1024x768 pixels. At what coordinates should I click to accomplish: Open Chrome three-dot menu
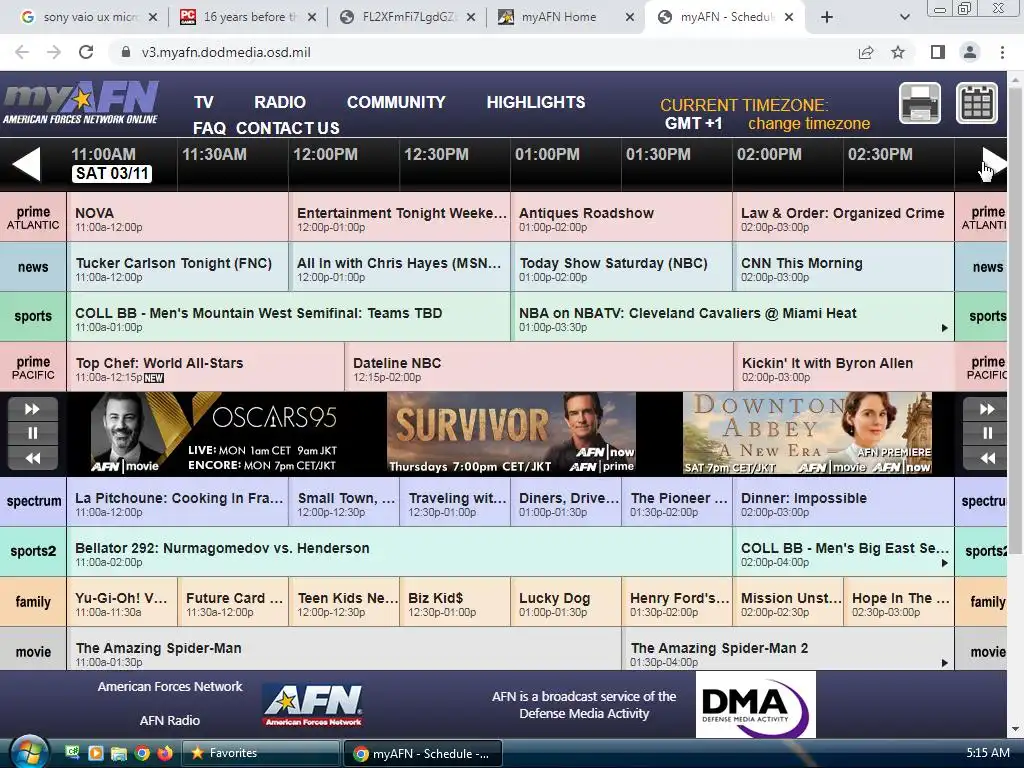coord(1002,52)
